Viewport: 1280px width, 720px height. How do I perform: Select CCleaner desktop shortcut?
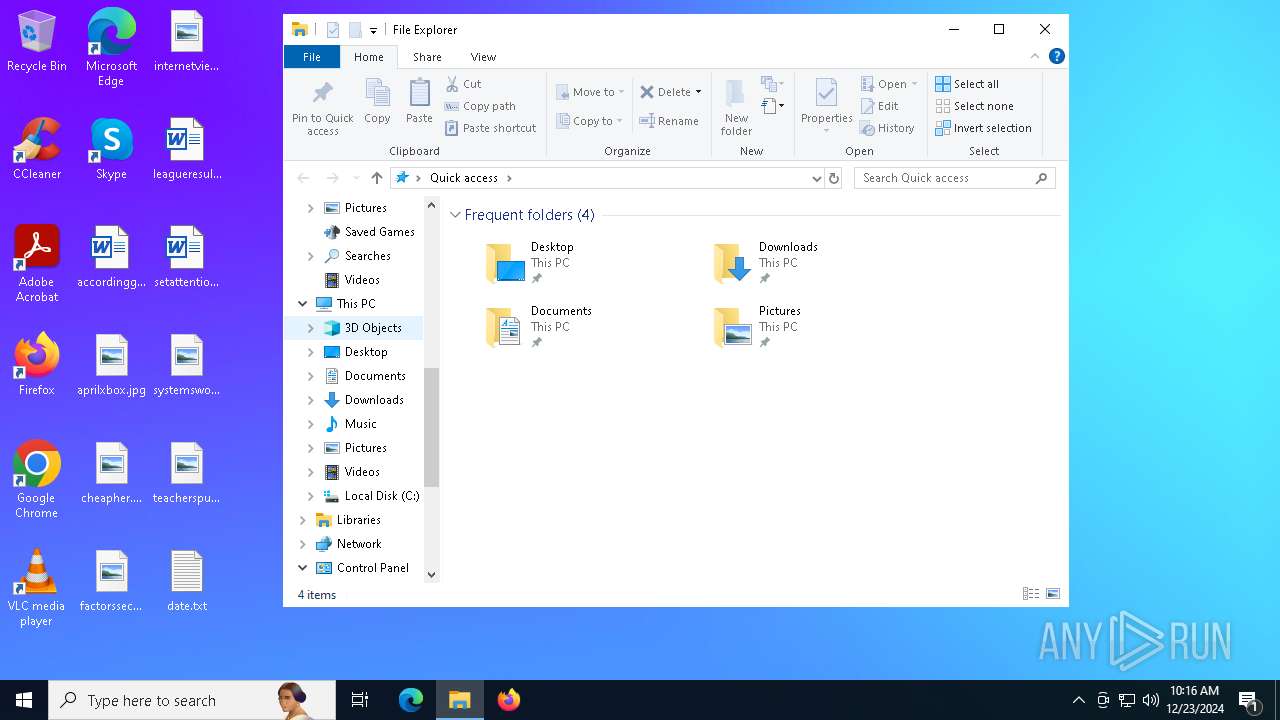[x=37, y=149]
